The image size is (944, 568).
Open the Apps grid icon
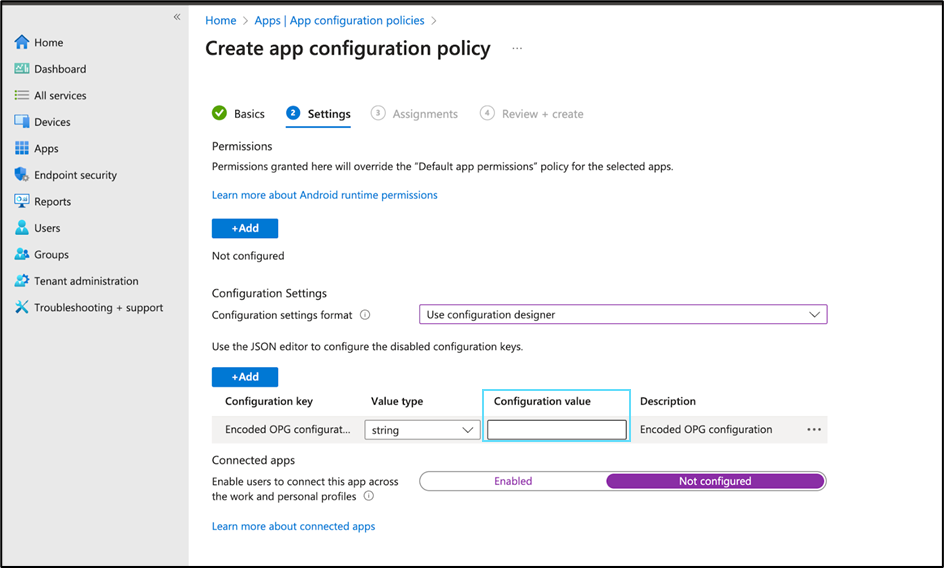22,149
